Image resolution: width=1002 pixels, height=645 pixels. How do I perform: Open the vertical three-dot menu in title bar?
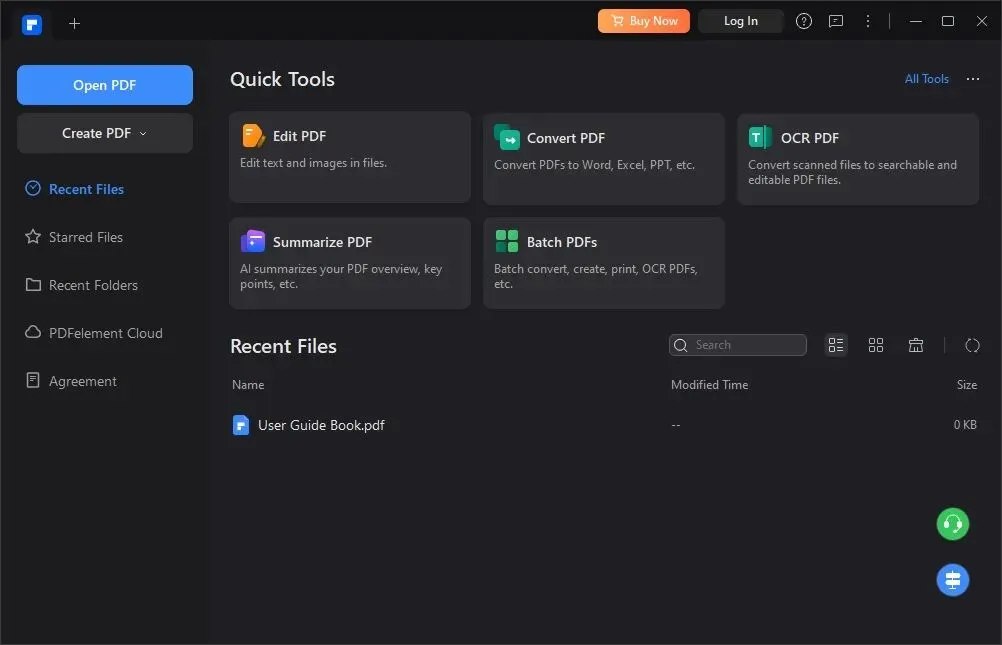point(867,21)
